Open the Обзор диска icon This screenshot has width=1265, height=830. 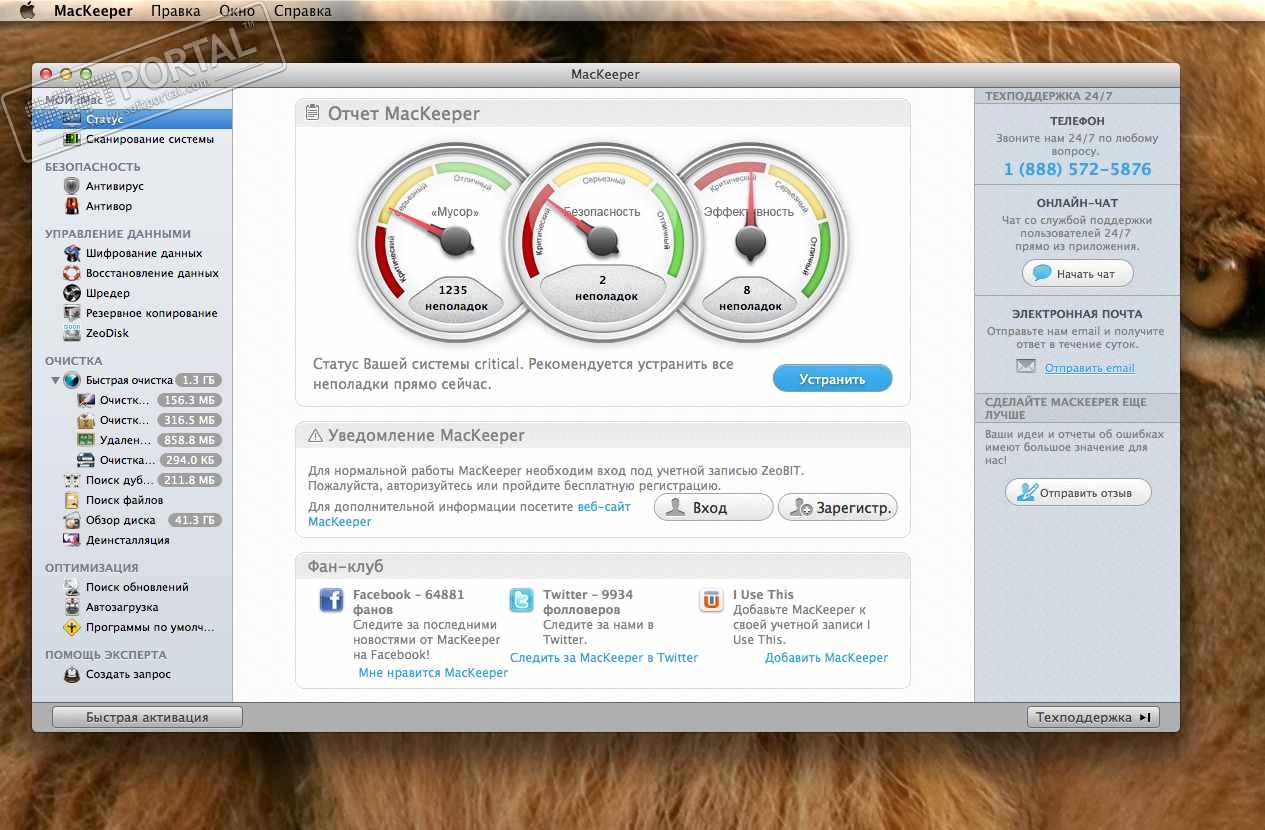[71, 520]
